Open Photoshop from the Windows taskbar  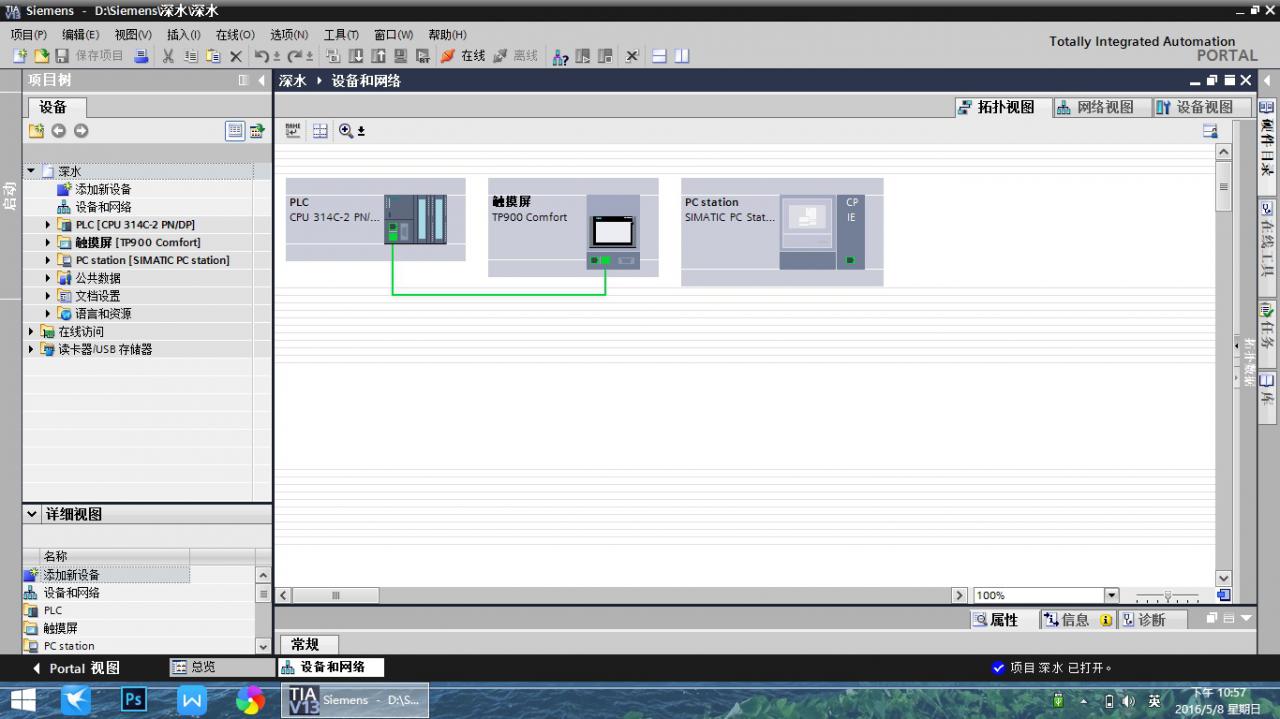(x=134, y=700)
